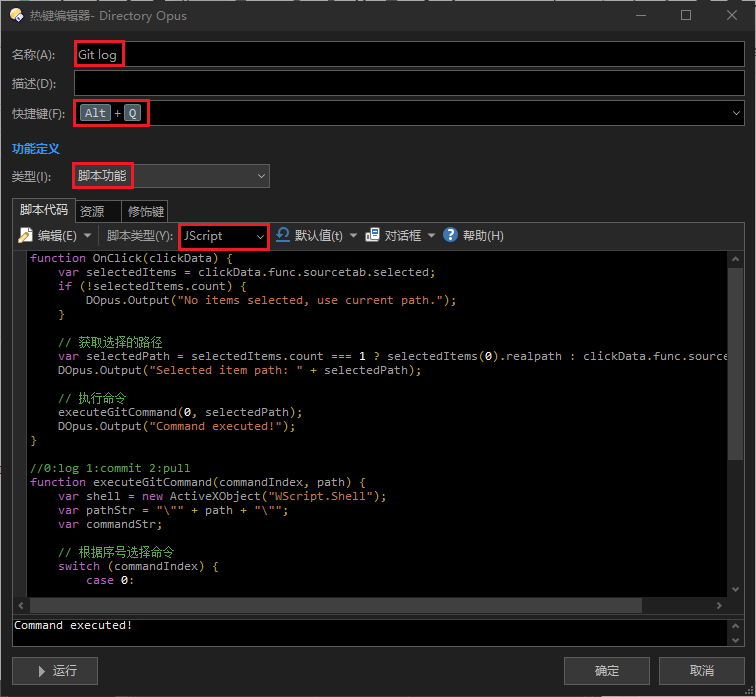Click the blue help question mark icon

tap(450, 235)
